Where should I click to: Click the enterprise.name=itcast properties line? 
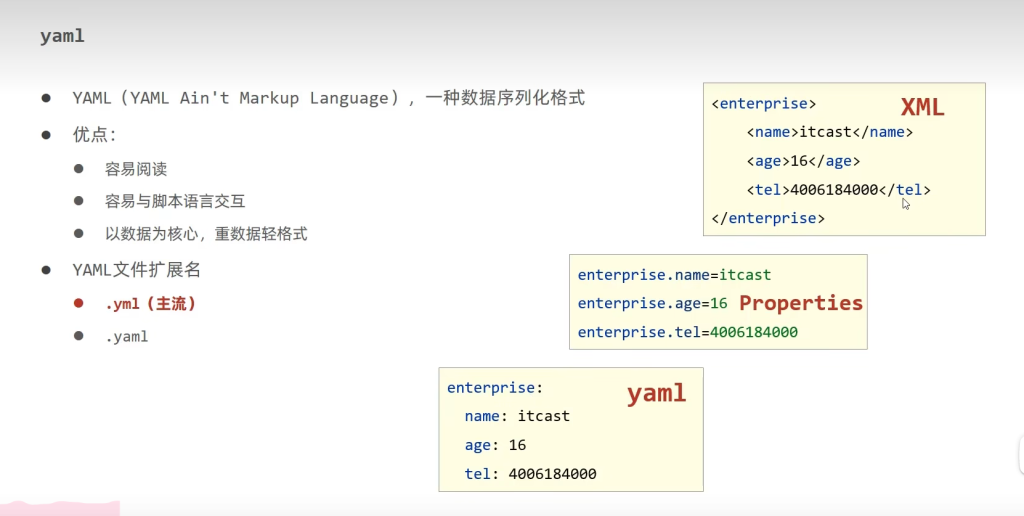point(674,274)
